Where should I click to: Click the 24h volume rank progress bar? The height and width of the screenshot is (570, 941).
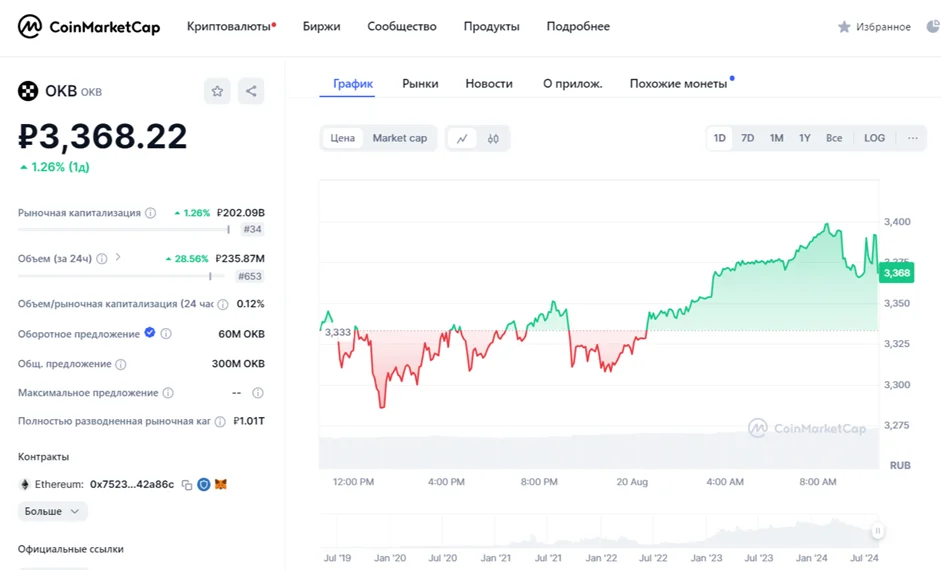[121, 276]
